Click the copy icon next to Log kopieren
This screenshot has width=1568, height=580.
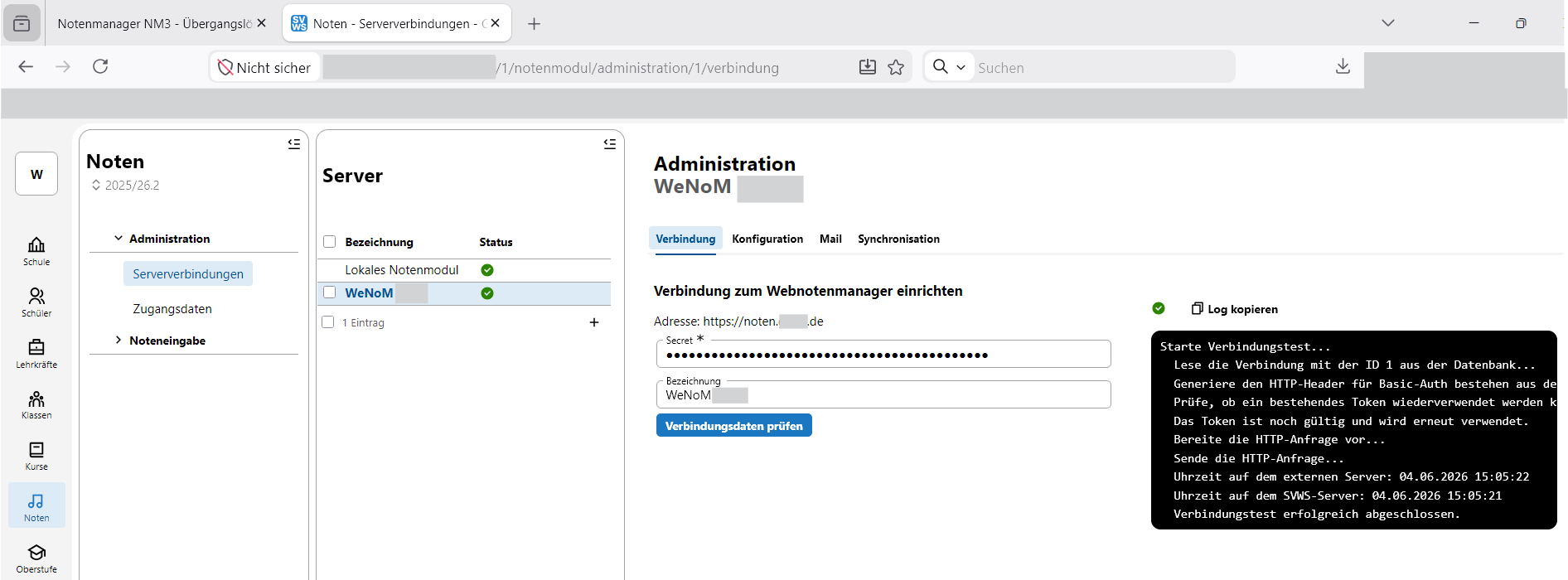(1197, 308)
